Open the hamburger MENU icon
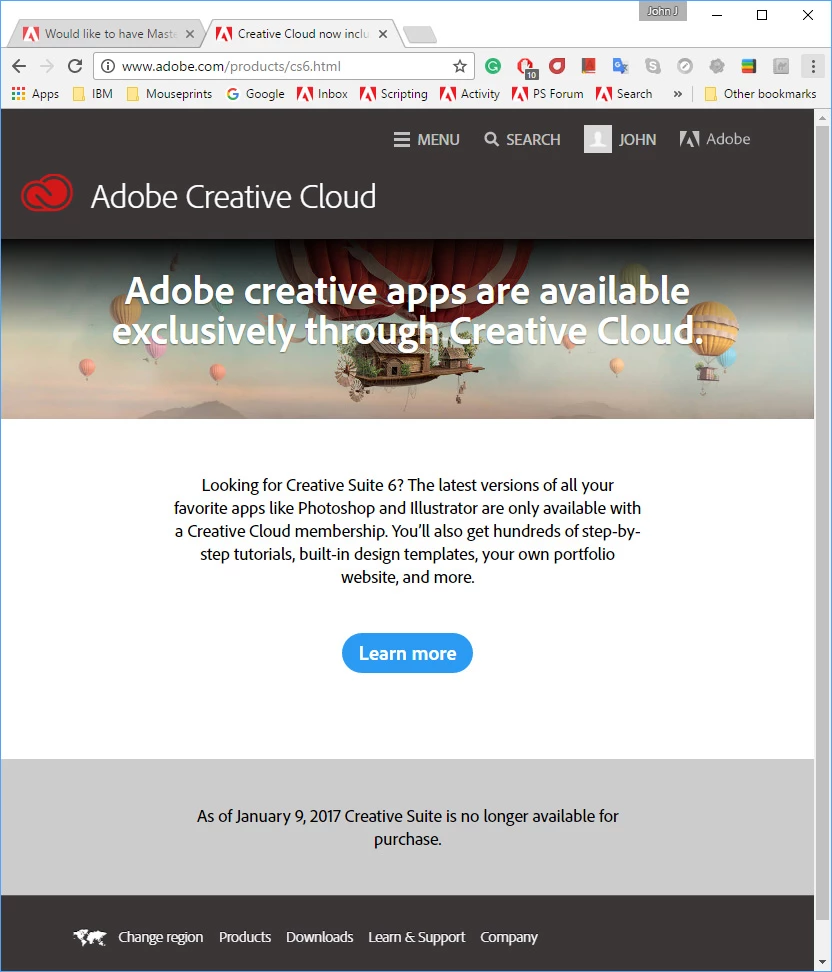The height and width of the screenshot is (972, 832). click(x=402, y=139)
